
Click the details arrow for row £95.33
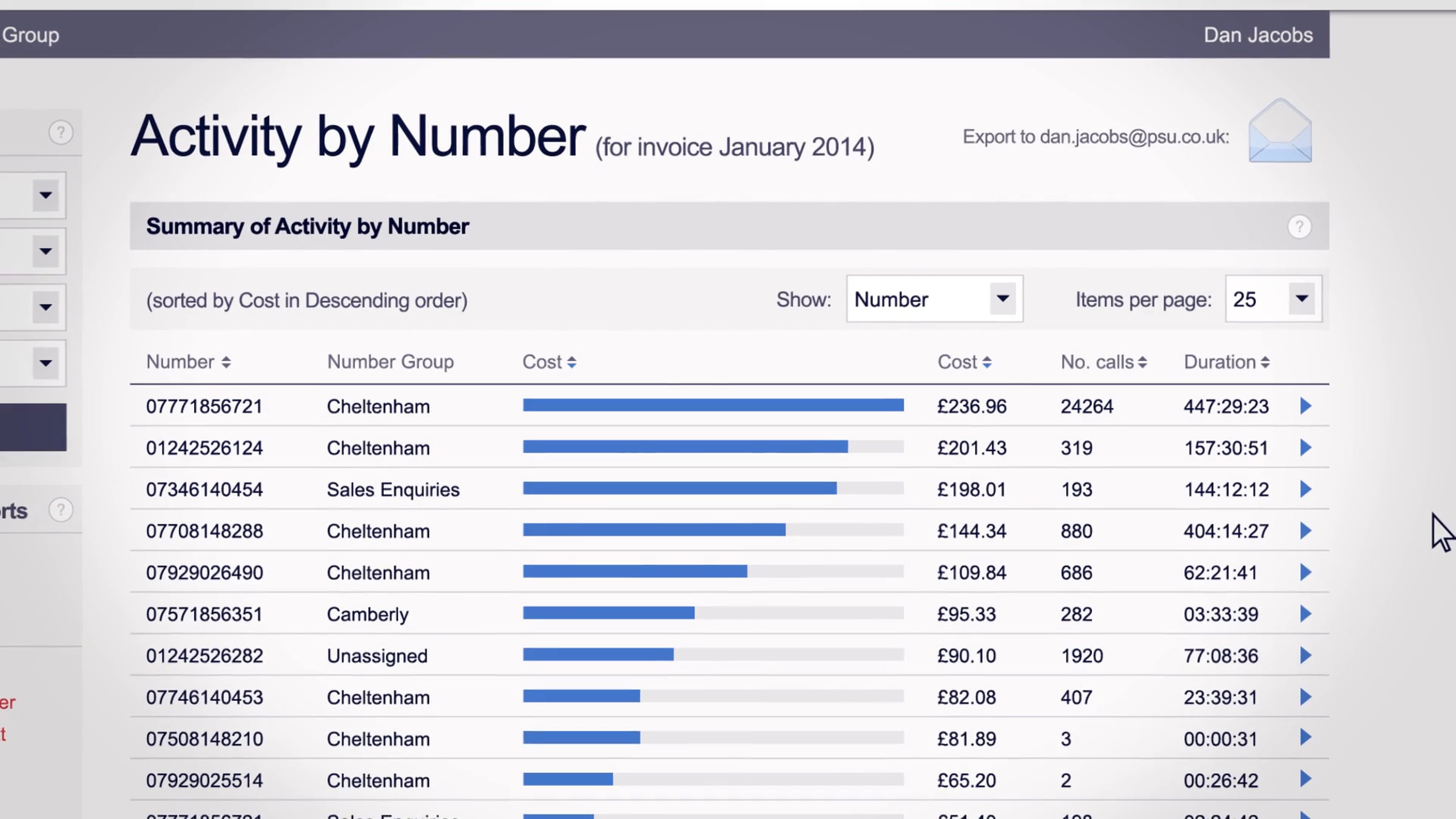(x=1306, y=614)
